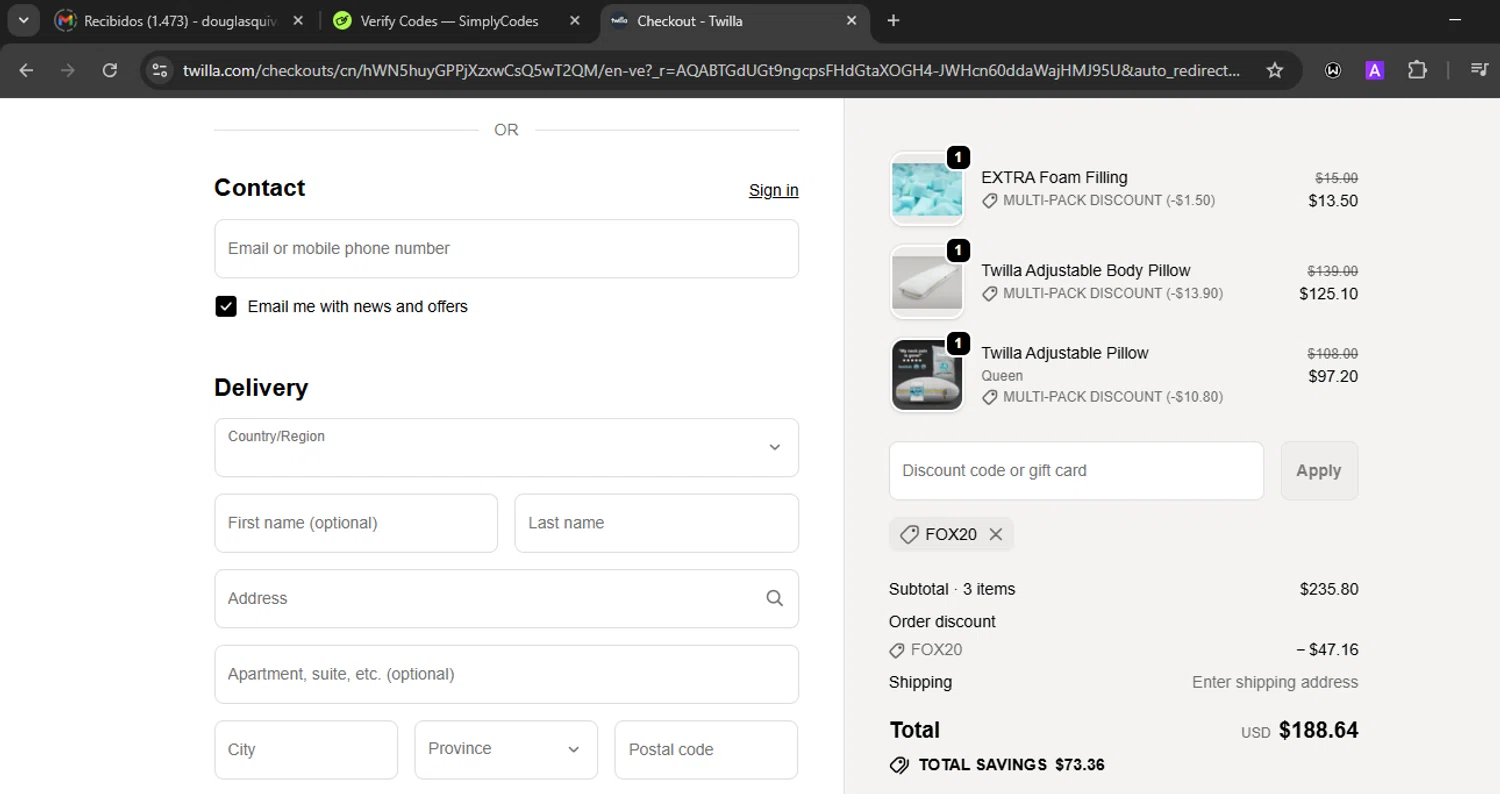Close the Gmail Recibidos tab
The image size is (1500, 794).
point(298,20)
